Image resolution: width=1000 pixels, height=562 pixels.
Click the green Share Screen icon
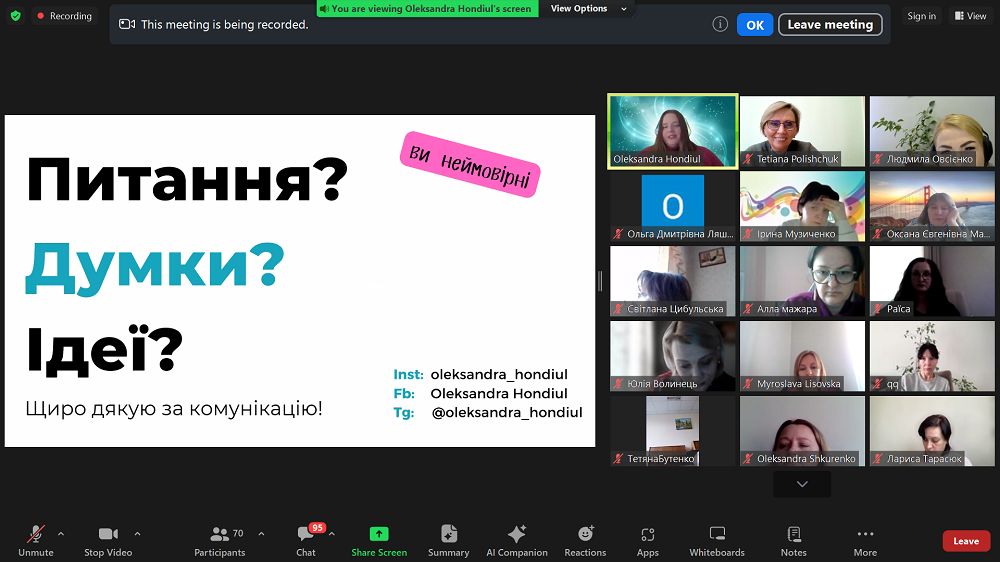coord(379,534)
